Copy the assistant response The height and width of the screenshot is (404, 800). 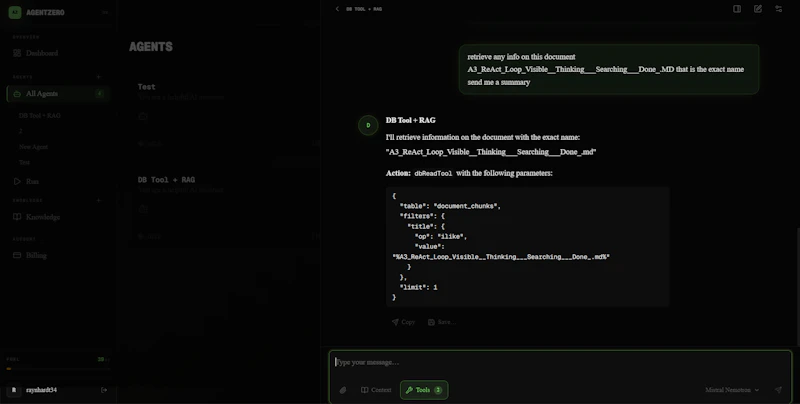pyautogui.click(x=403, y=322)
